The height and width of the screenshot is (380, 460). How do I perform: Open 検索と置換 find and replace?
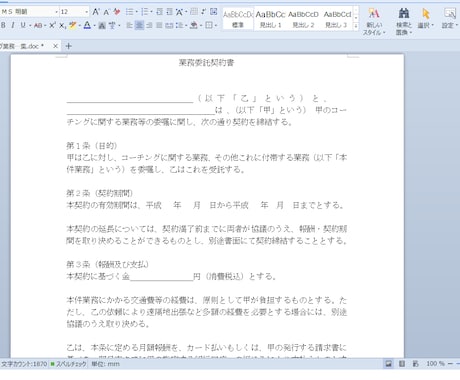point(404,21)
